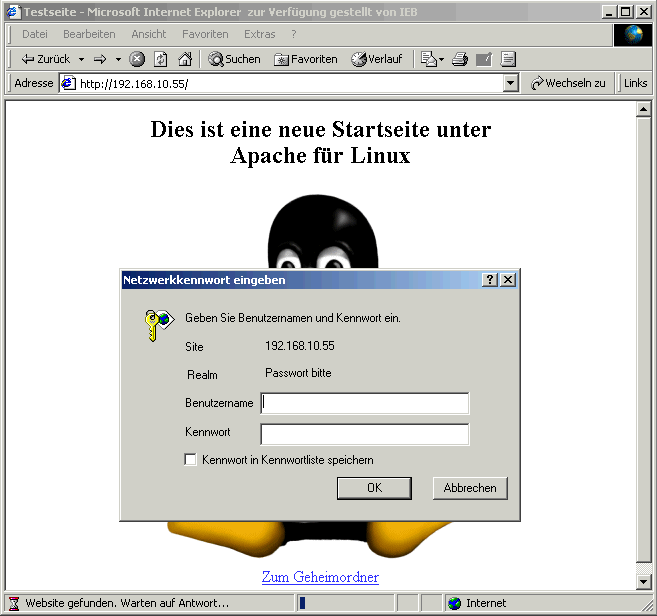Open the Ansicht menu

click(149, 34)
